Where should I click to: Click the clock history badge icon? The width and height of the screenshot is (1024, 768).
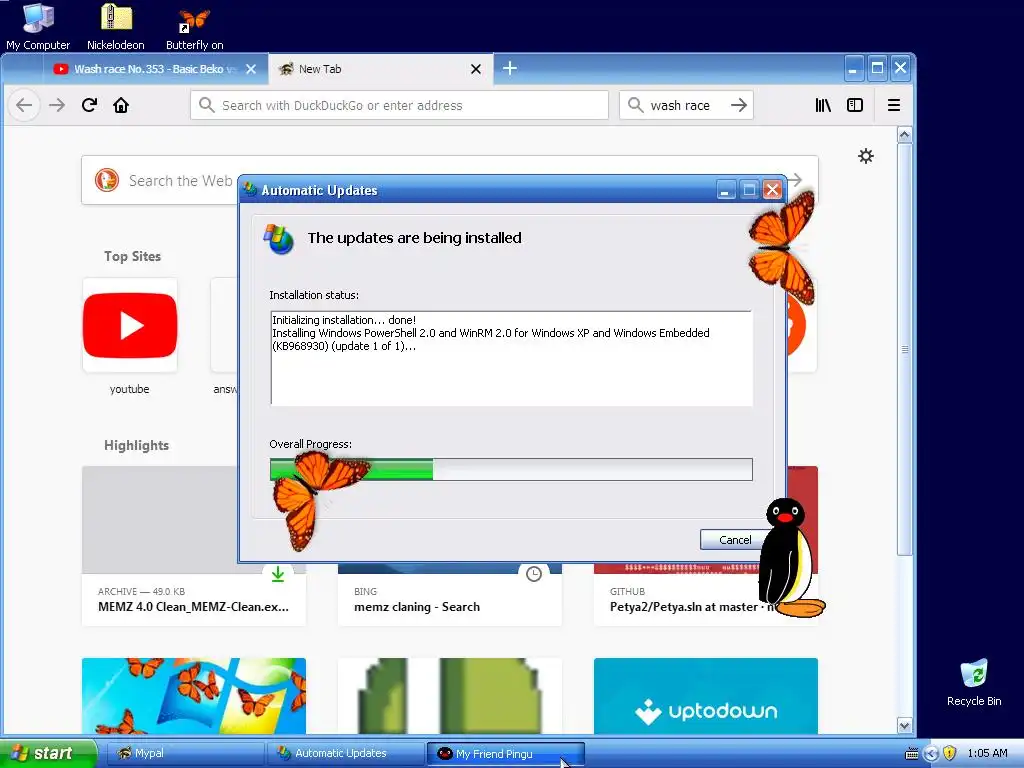[534, 573]
